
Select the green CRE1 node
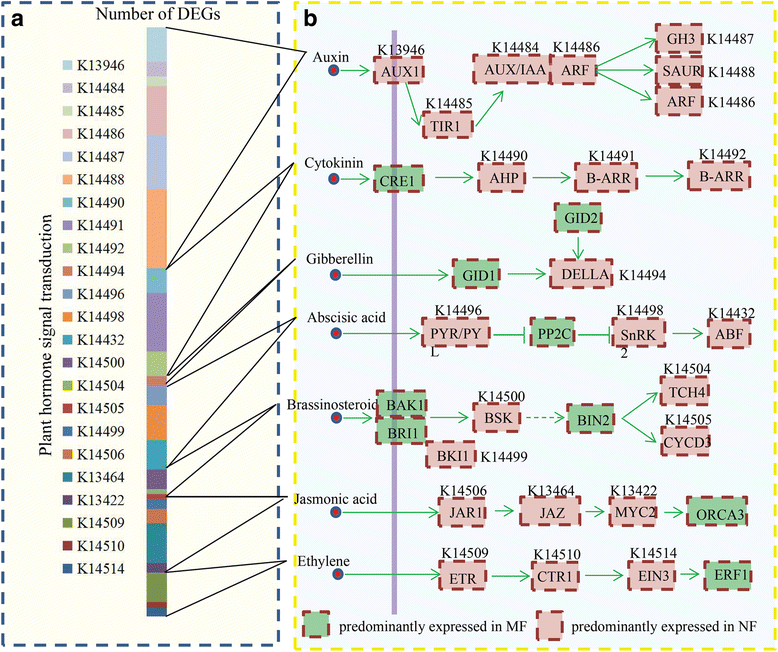pos(396,180)
